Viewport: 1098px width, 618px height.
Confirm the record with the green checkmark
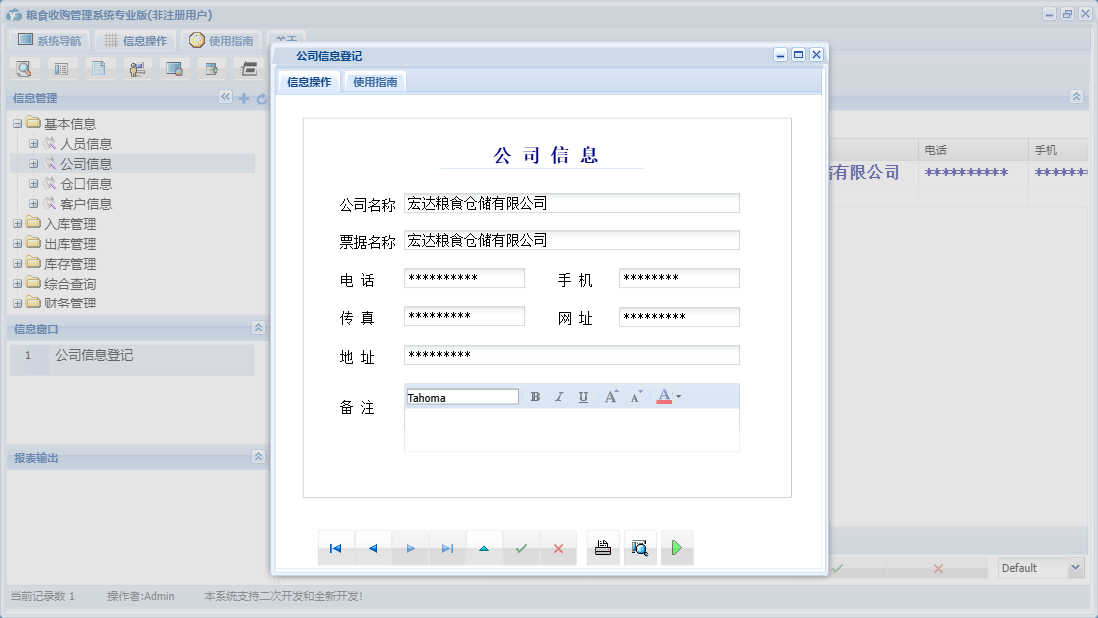(x=521, y=547)
